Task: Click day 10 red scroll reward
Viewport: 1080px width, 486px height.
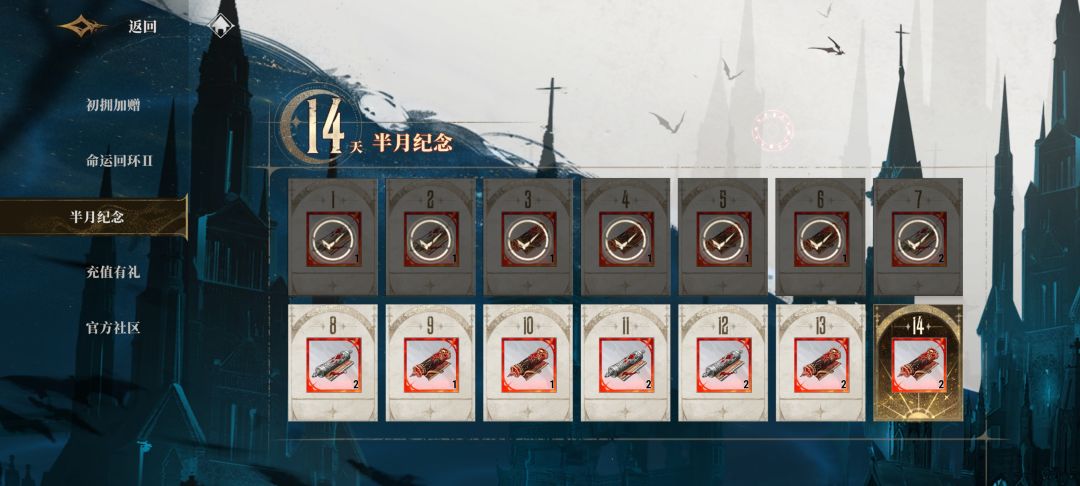Action: click(529, 365)
